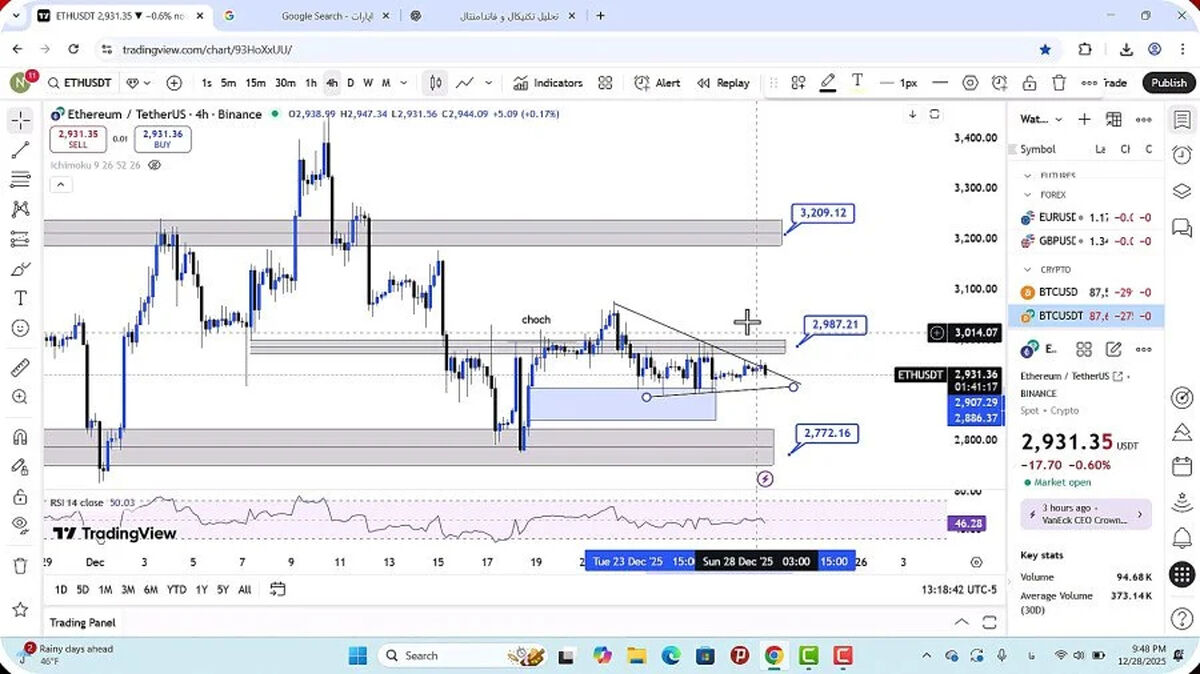Image resolution: width=1200 pixels, height=674 pixels.
Task: Open the emoji icons tool
Action: 20,328
